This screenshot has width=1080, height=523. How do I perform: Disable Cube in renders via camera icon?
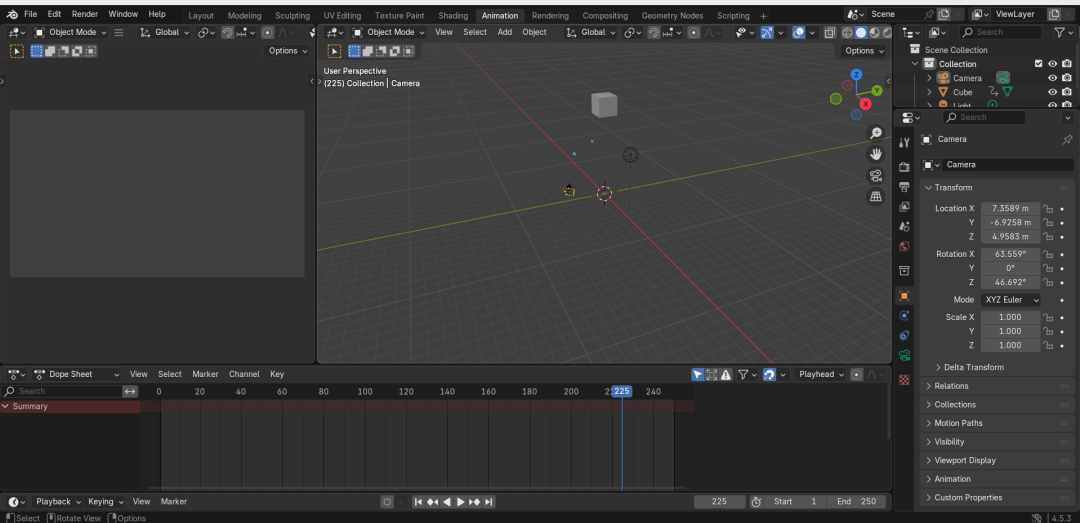click(1067, 92)
